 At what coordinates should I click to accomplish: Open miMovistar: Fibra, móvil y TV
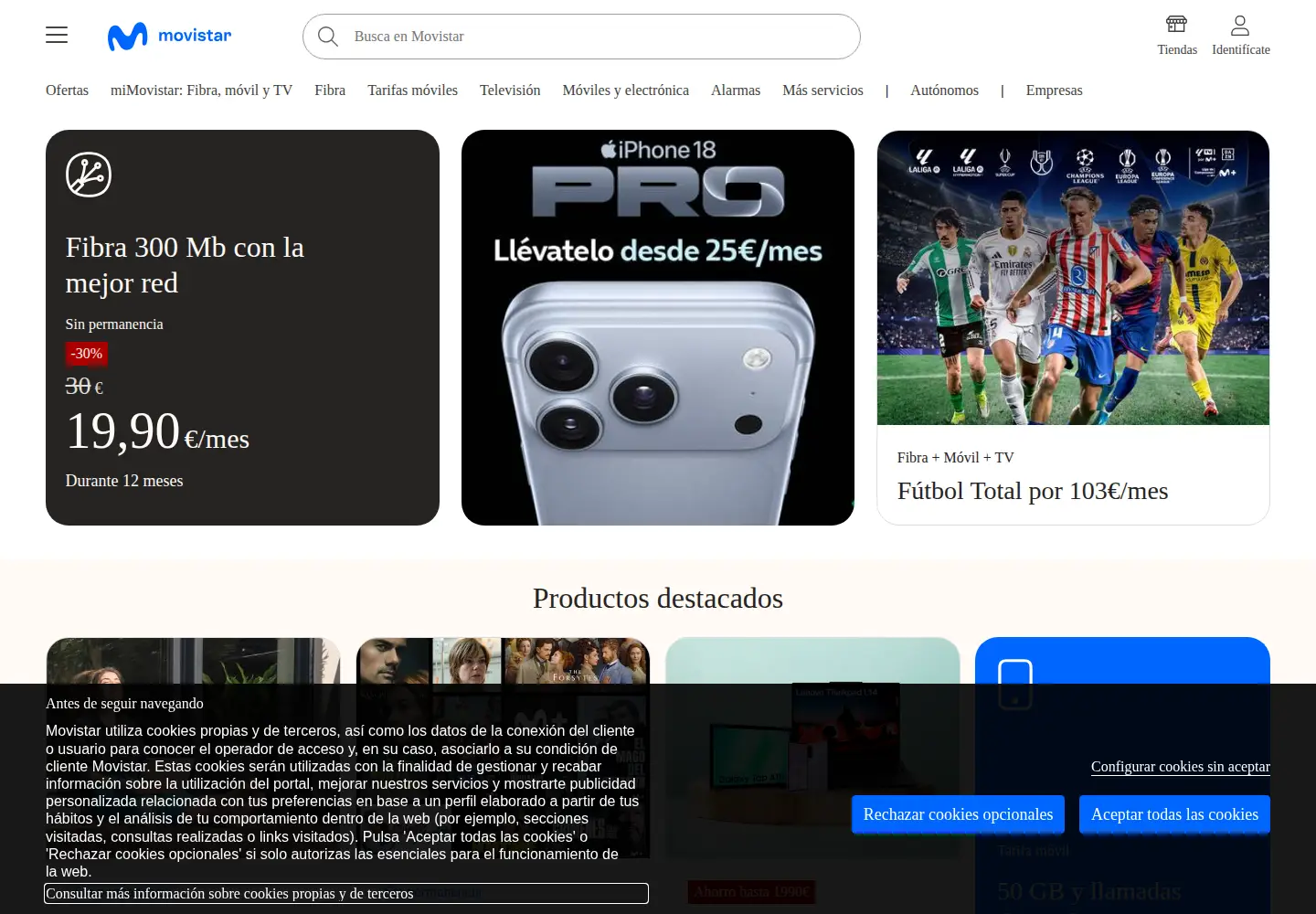(x=201, y=90)
